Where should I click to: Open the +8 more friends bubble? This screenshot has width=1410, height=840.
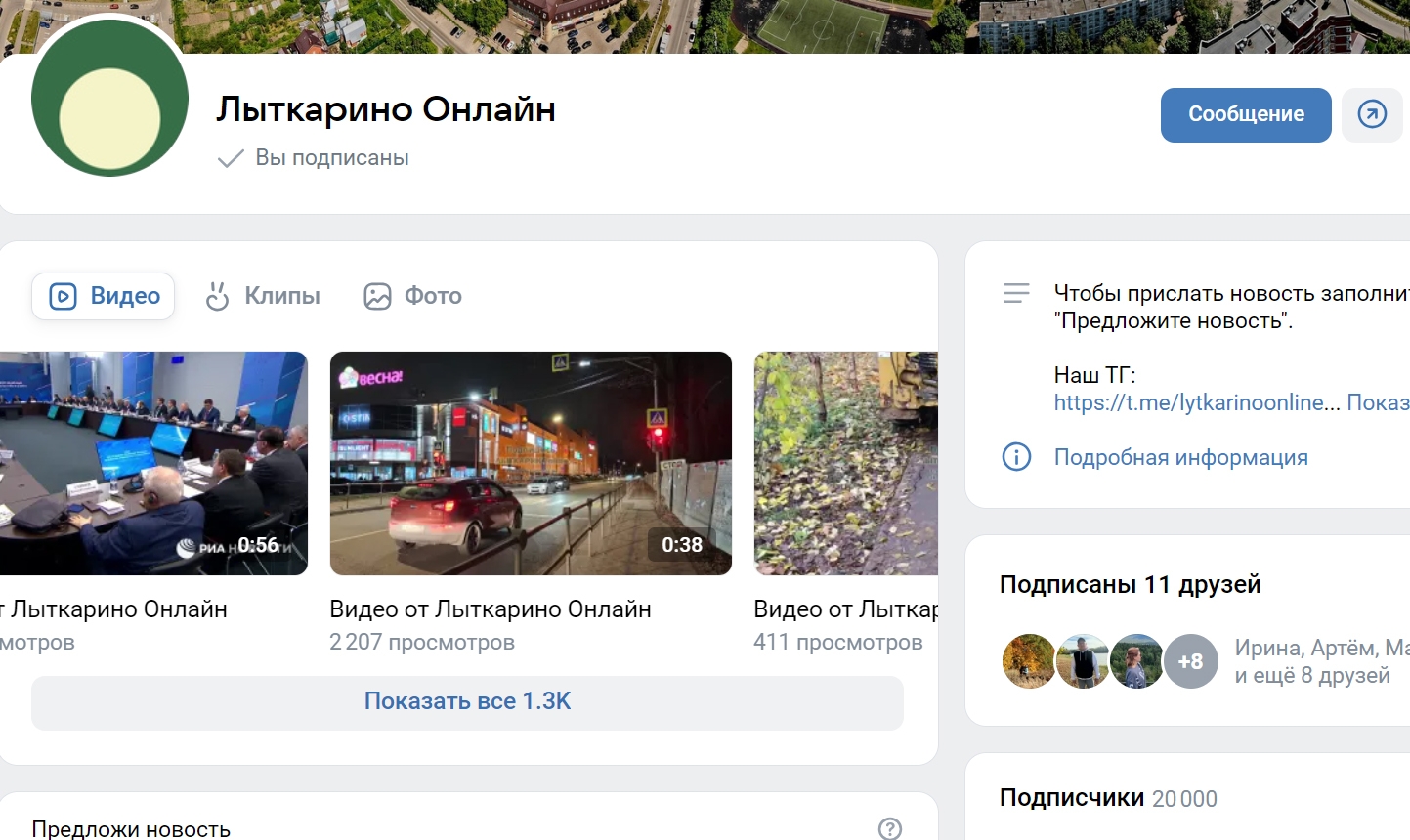(x=1190, y=661)
